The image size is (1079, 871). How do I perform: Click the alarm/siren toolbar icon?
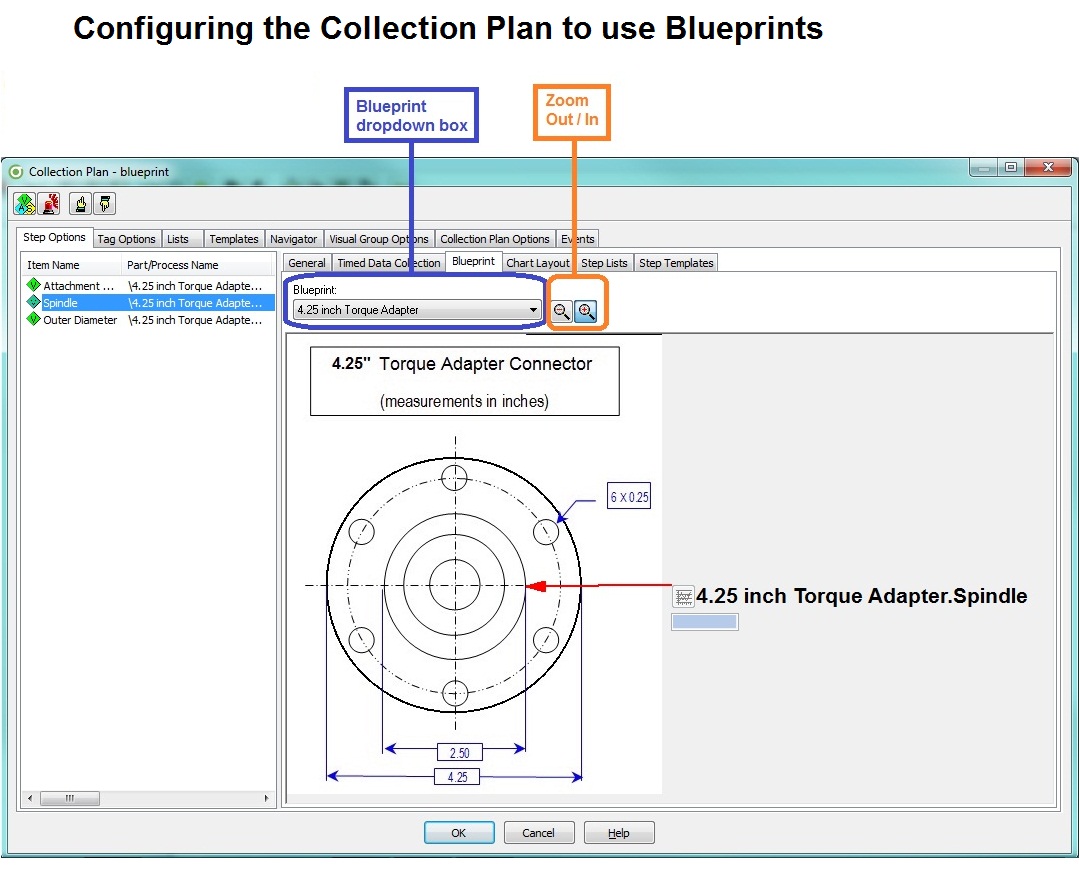click(x=47, y=203)
